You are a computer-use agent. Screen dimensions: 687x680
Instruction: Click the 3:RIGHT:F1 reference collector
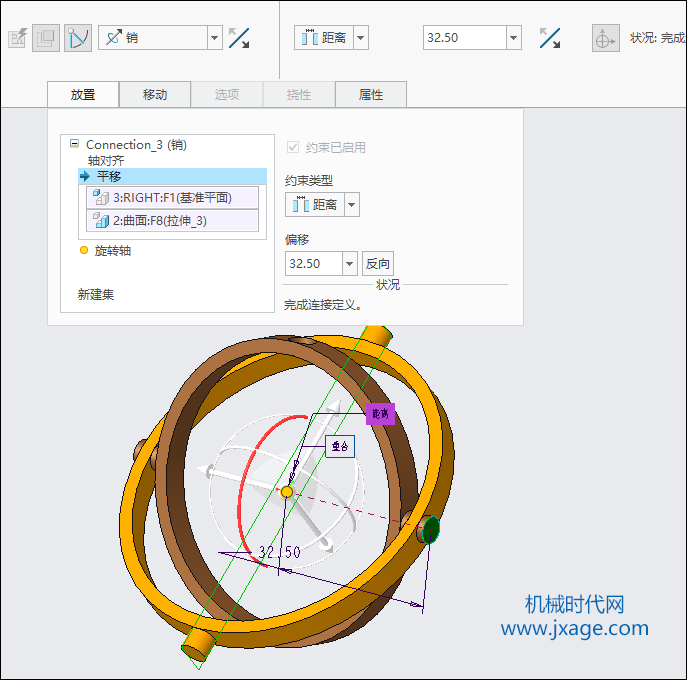coord(173,198)
